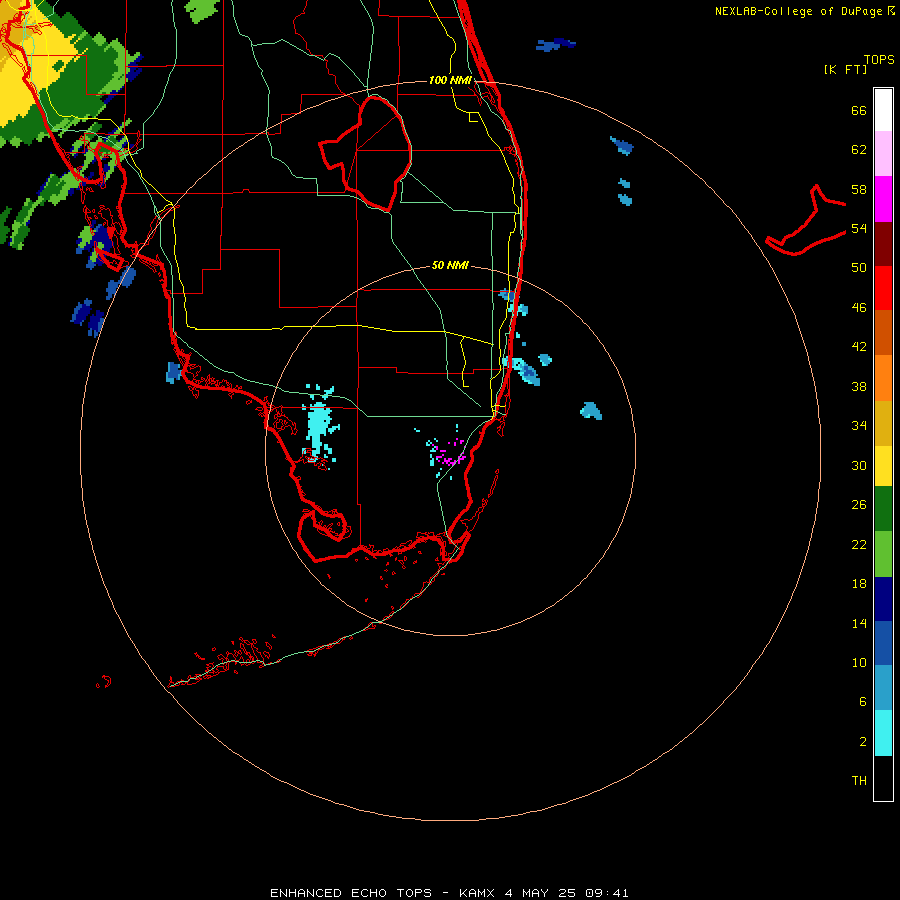Click the orange legend swatch above 38
900x900 pixels.
(883, 378)
